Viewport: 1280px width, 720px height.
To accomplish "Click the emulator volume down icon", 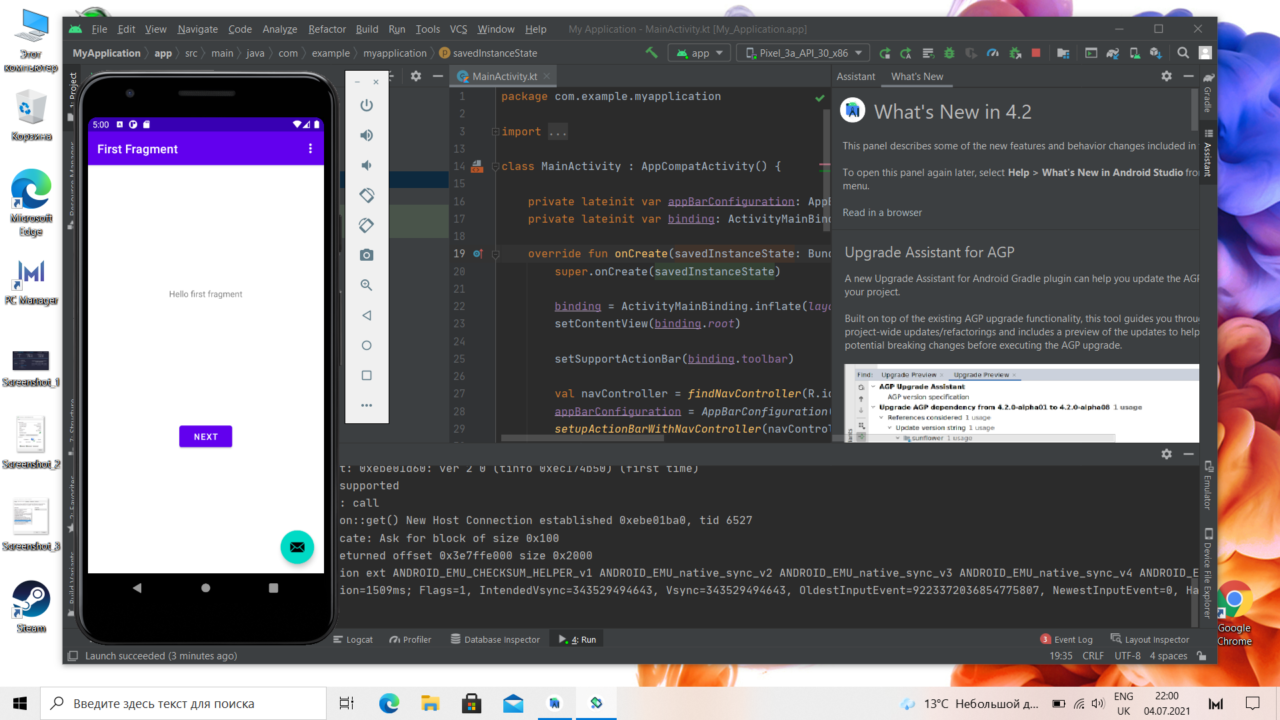I will click(x=367, y=165).
